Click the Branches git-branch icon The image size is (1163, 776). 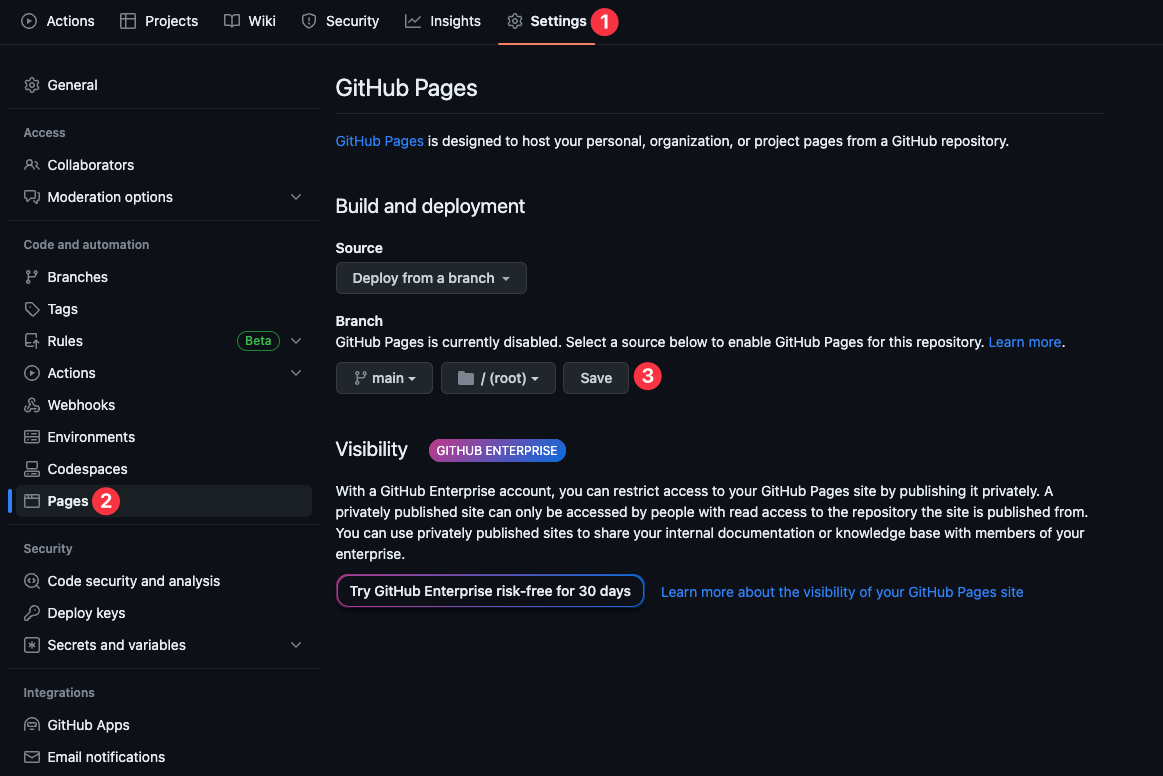point(32,277)
